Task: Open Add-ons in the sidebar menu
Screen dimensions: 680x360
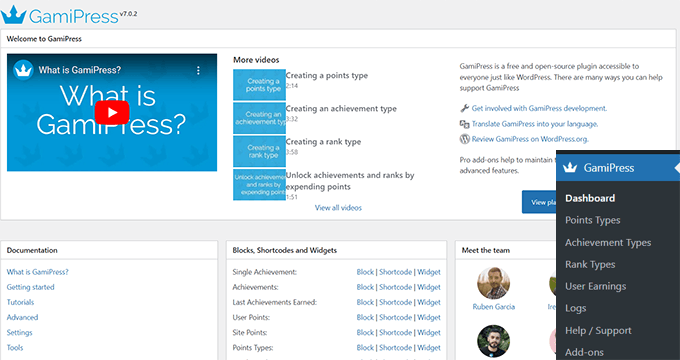Action: tap(584, 352)
